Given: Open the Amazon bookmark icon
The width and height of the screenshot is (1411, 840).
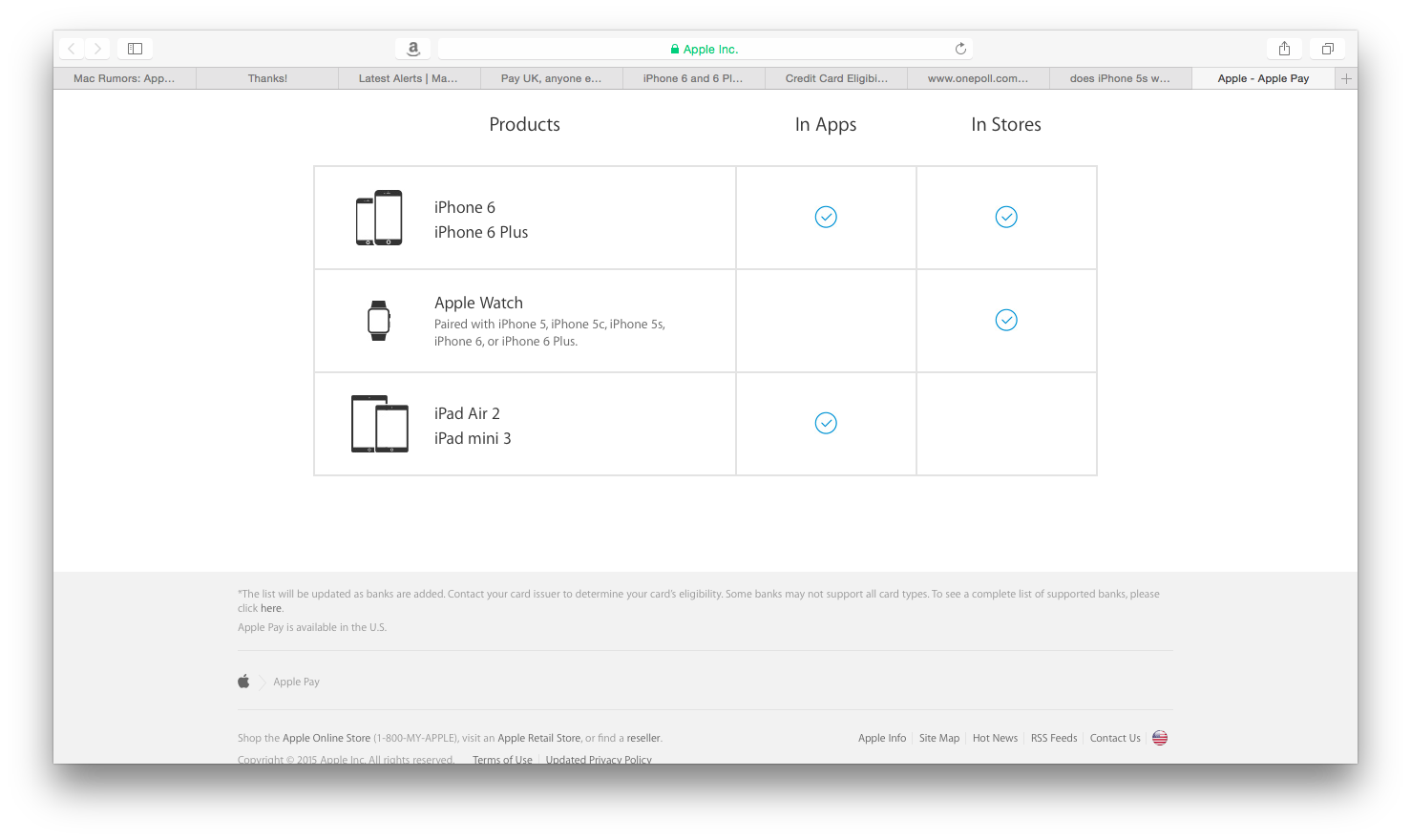Looking at the screenshot, I should 413,49.
